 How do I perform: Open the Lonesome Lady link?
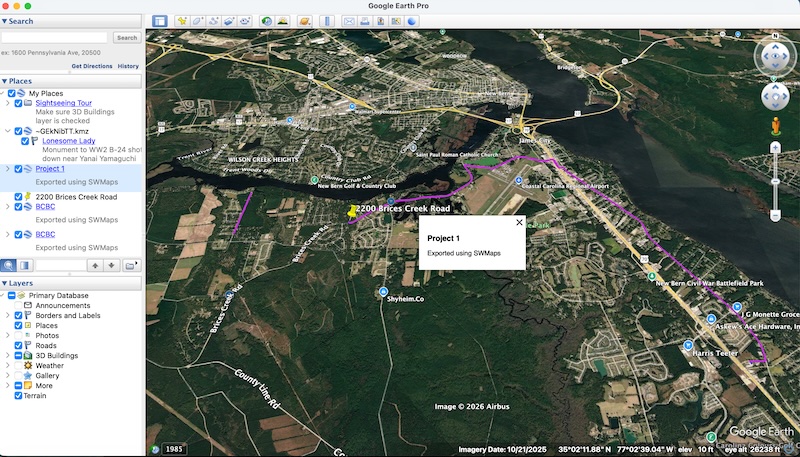69,141
